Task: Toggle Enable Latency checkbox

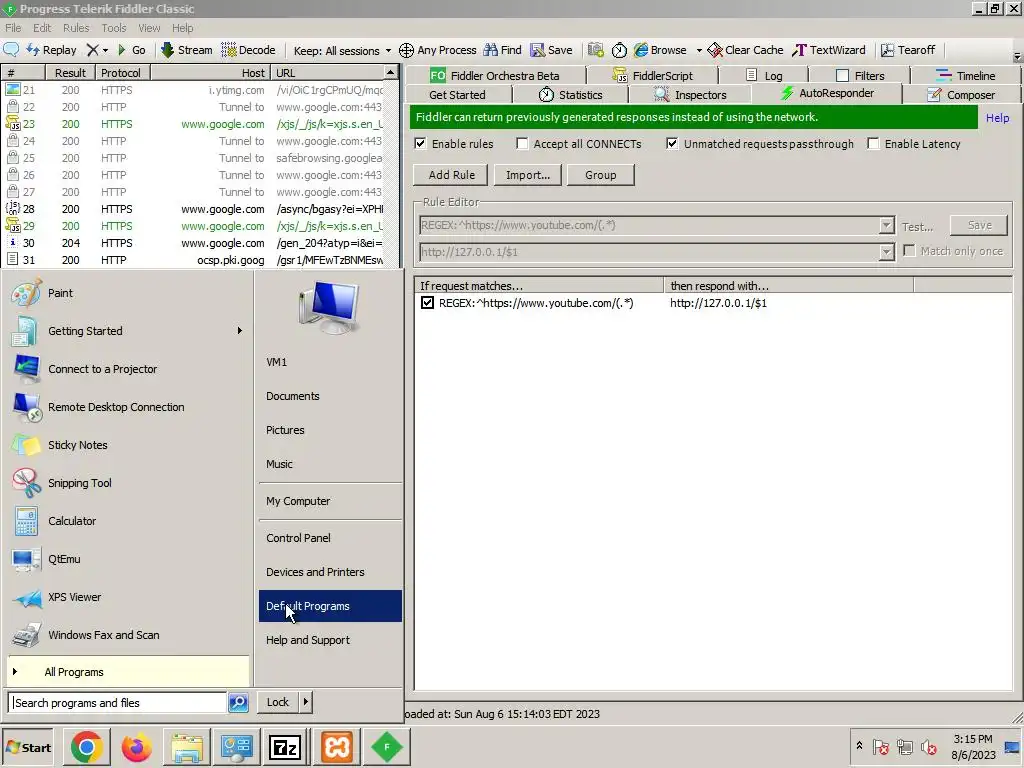Action: click(x=873, y=144)
